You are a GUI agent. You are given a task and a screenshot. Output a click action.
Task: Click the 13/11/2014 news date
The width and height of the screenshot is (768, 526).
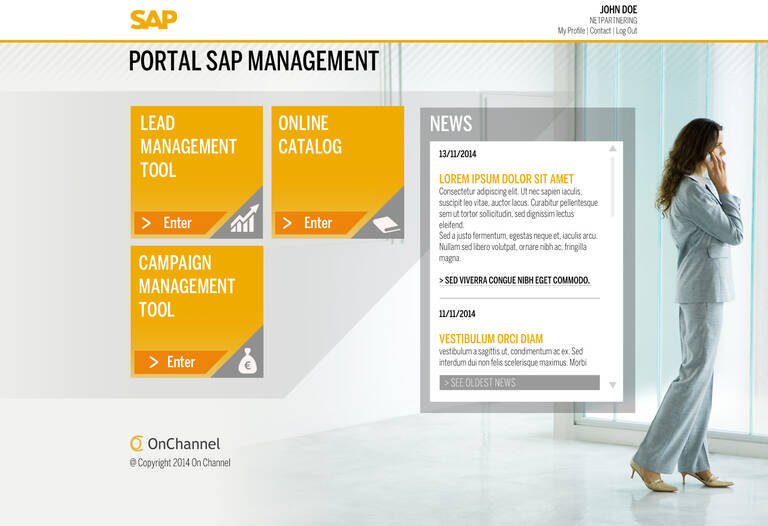coord(457,154)
